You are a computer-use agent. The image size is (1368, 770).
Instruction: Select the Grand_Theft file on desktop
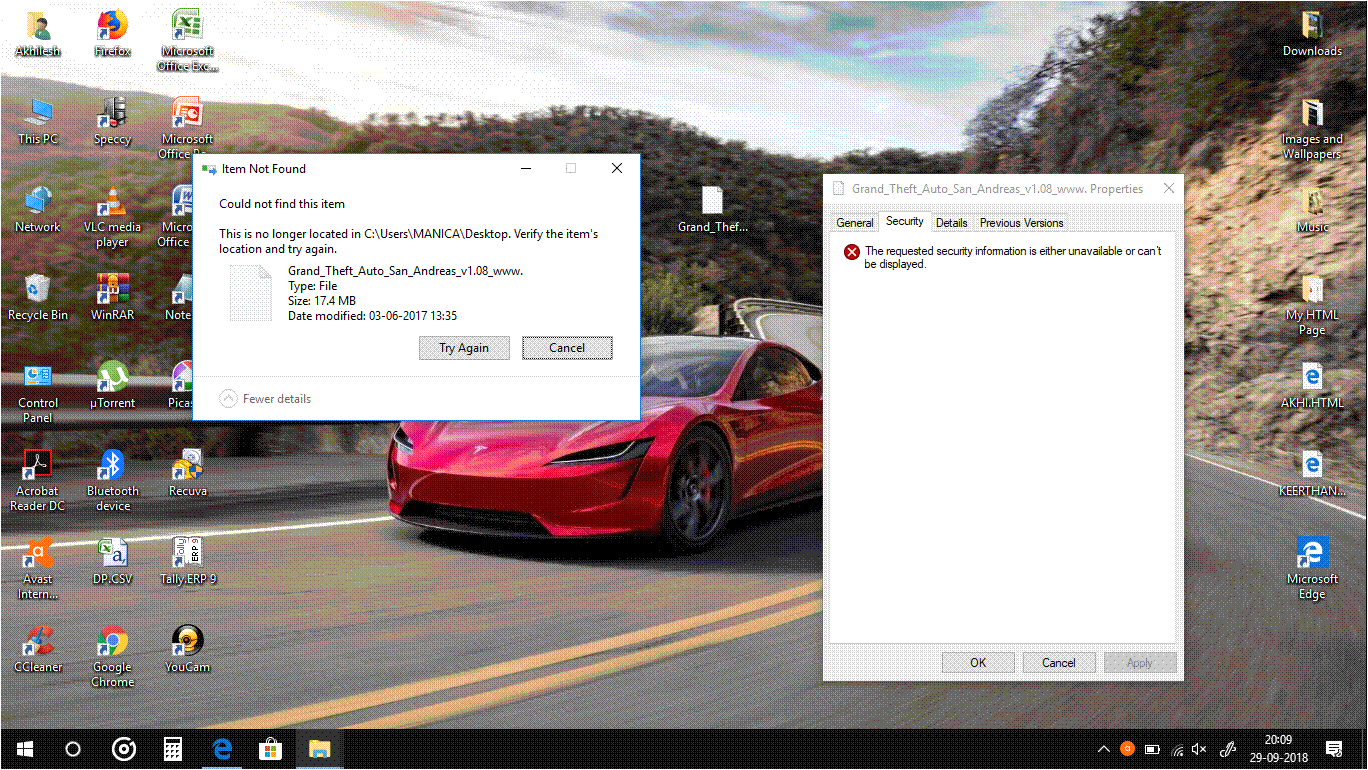[x=712, y=210]
